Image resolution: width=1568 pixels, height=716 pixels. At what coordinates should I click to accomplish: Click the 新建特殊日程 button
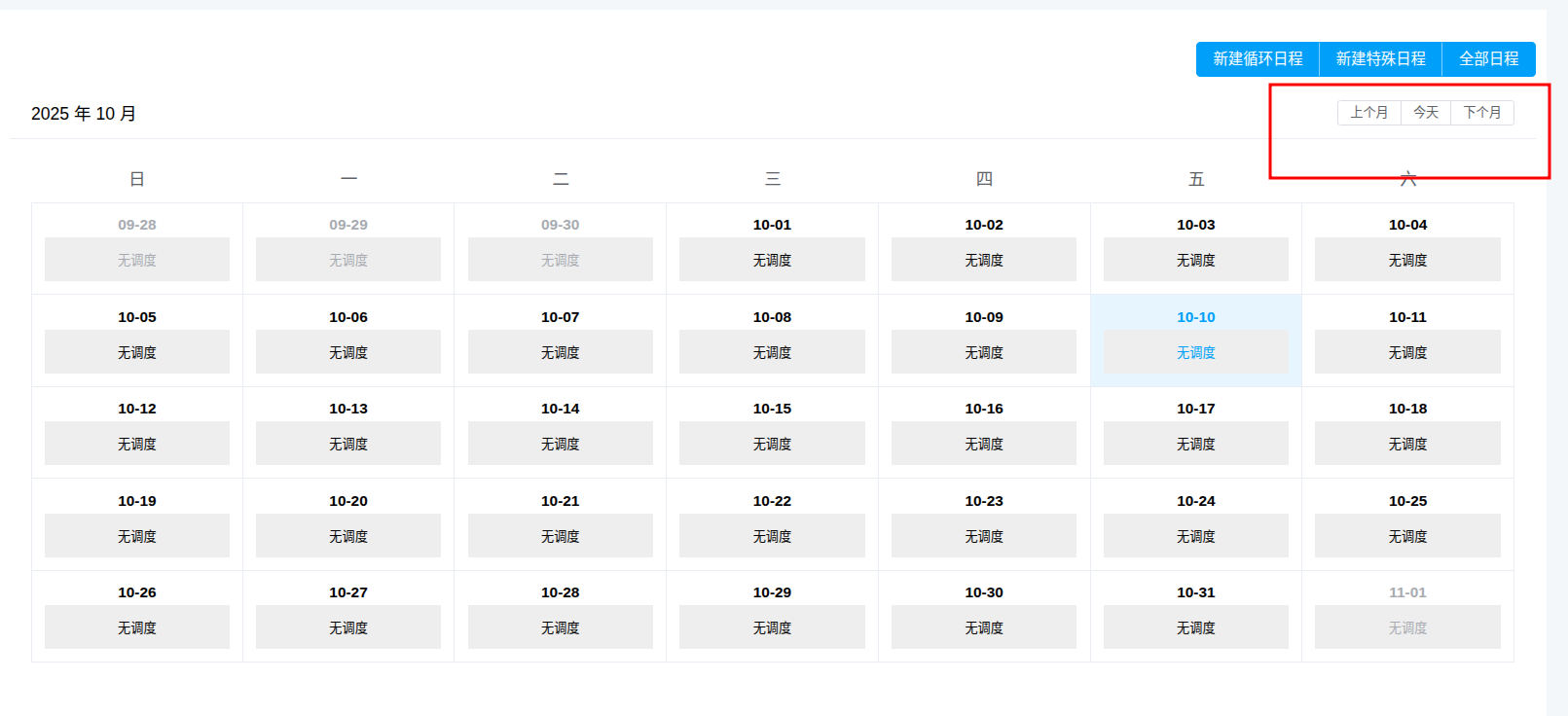click(1380, 59)
